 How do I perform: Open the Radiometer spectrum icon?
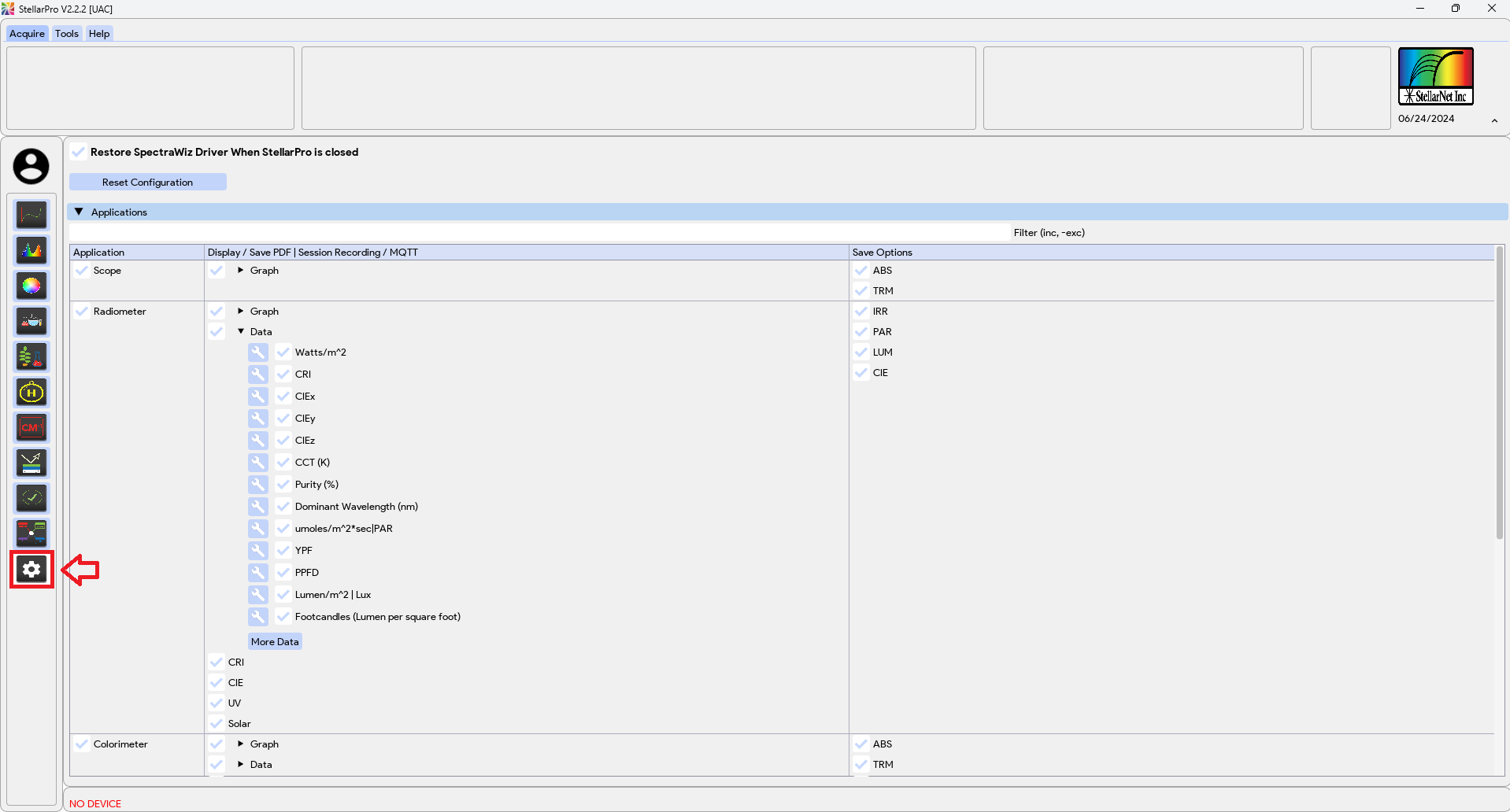pos(31,250)
